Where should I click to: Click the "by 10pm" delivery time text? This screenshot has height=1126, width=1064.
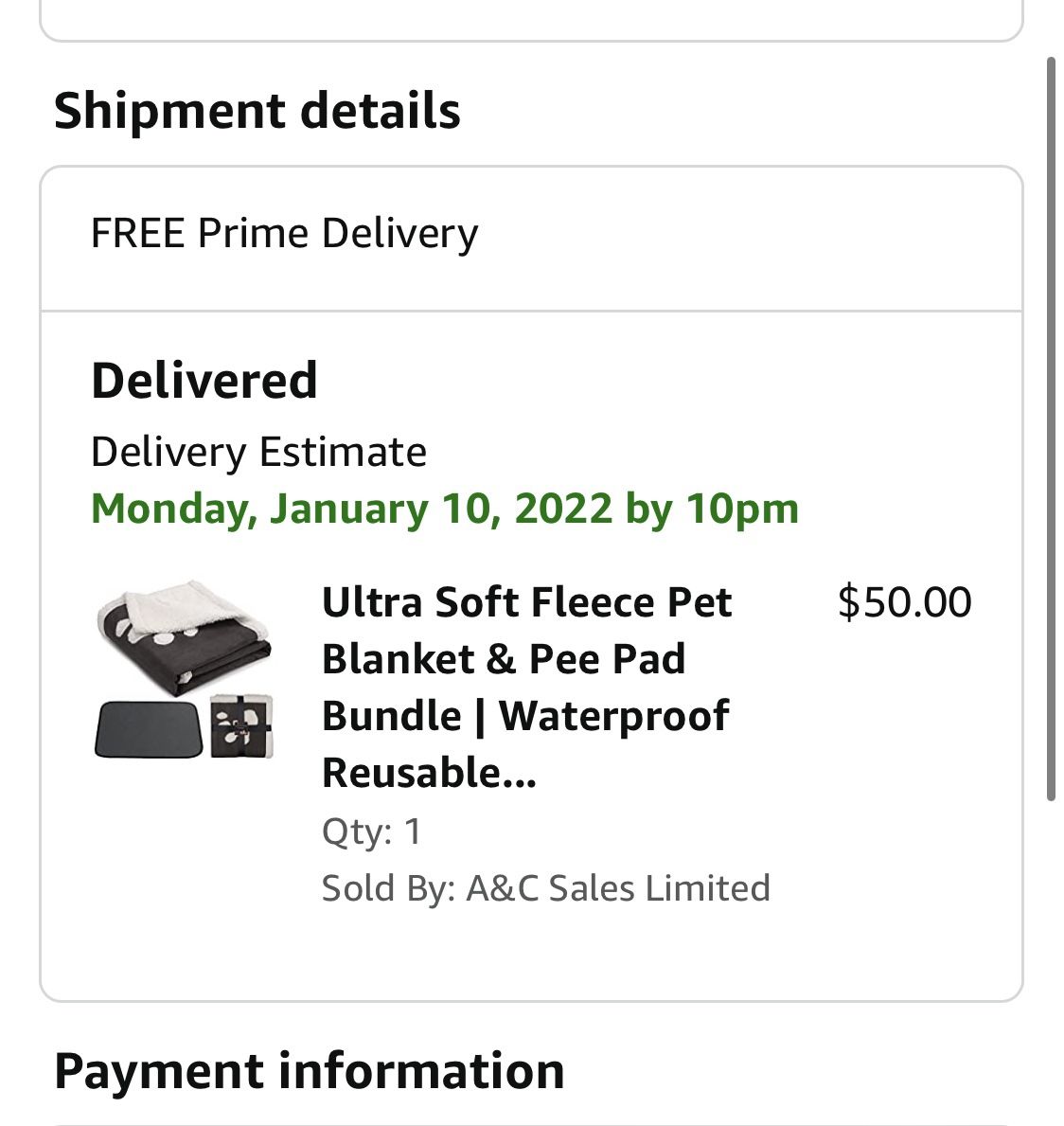(x=712, y=509)
